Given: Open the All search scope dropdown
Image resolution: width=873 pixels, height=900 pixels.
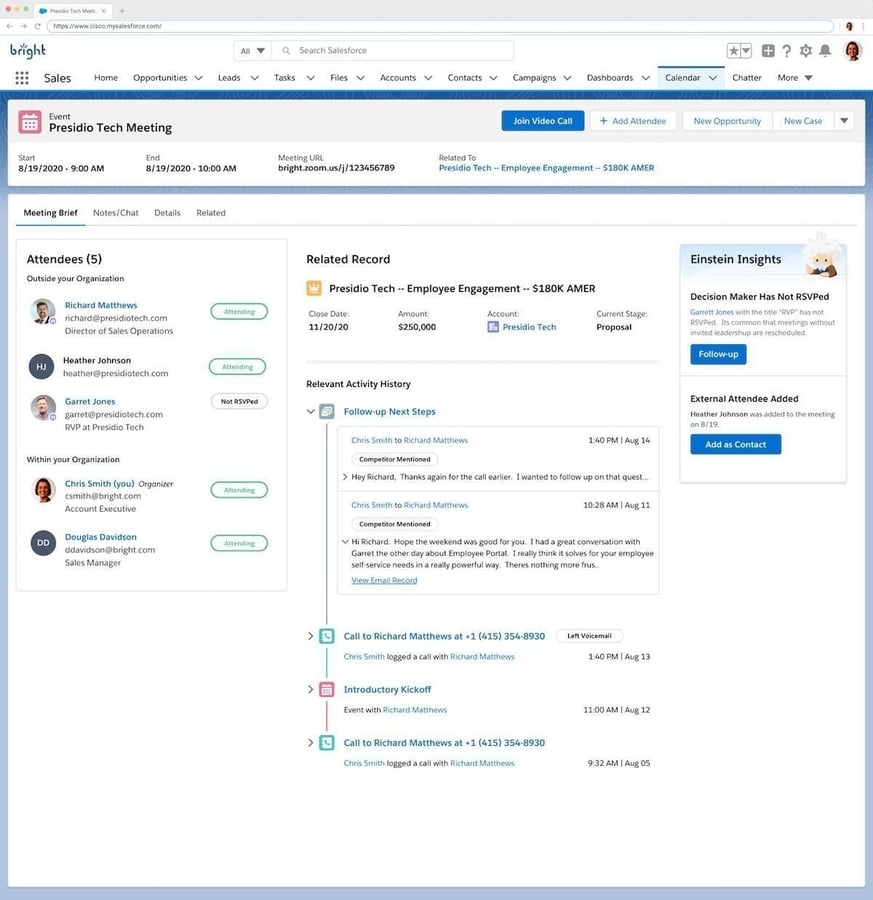Looking at the screenshot, I should 253,51.
